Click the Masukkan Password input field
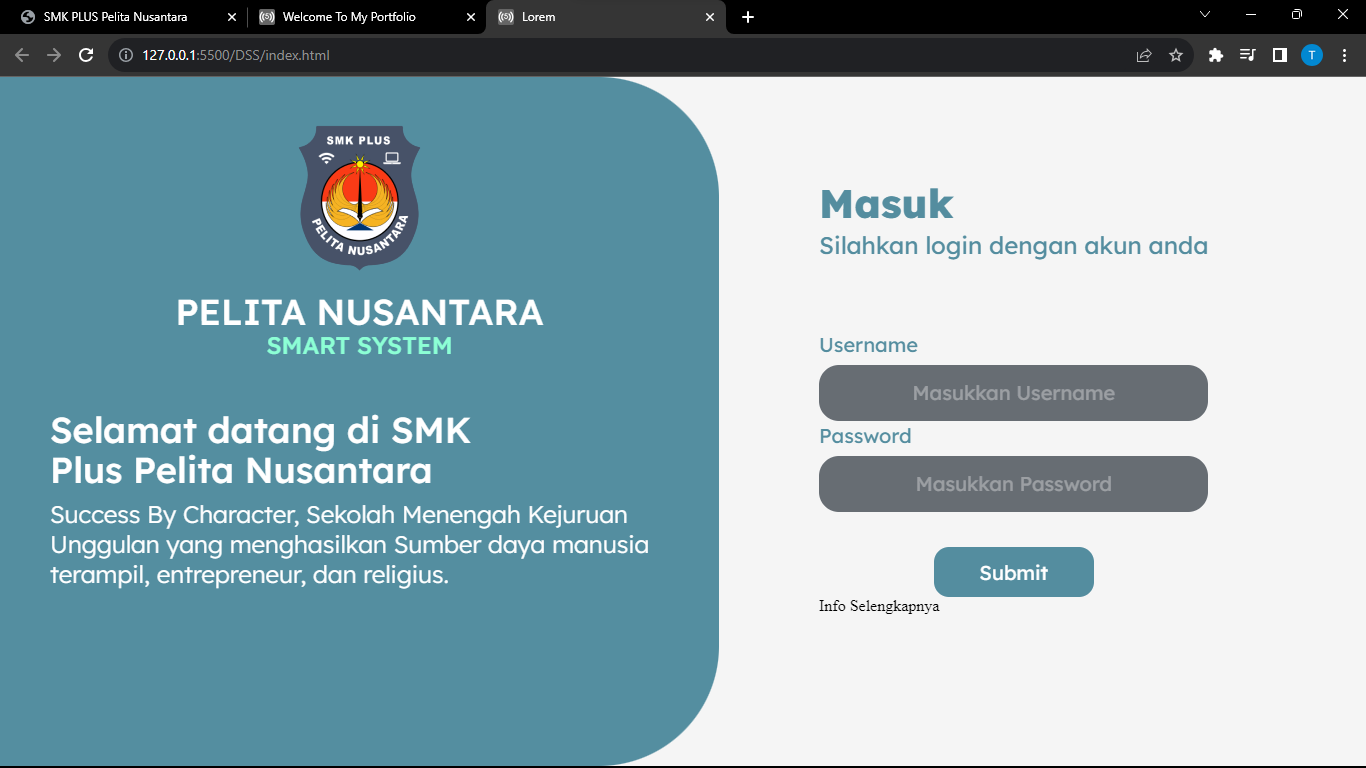Image resolution: width=1366 pixels, height=768 pixels. click(x=1013, y=484)
